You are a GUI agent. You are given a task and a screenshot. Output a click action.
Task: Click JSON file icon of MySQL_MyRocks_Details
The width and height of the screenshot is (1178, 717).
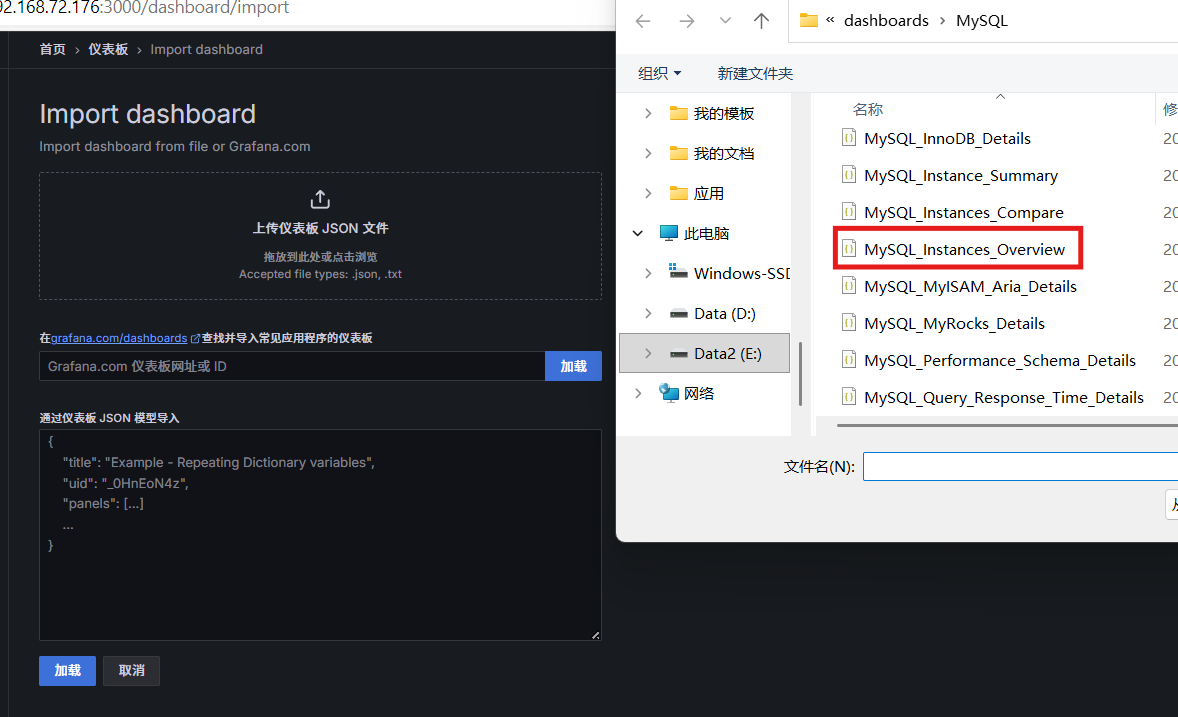pos(849,322)
